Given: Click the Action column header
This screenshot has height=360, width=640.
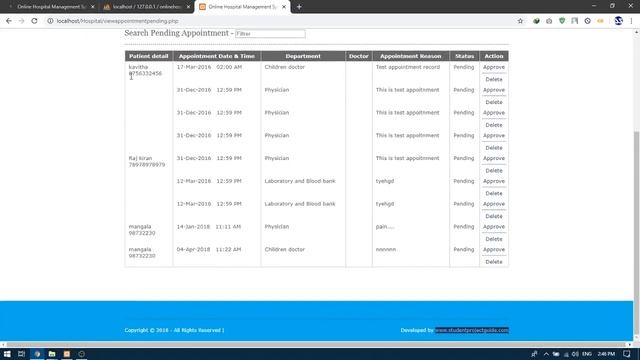Looking at the screenshot, I should pyautogui.click(x=494, y=56).
